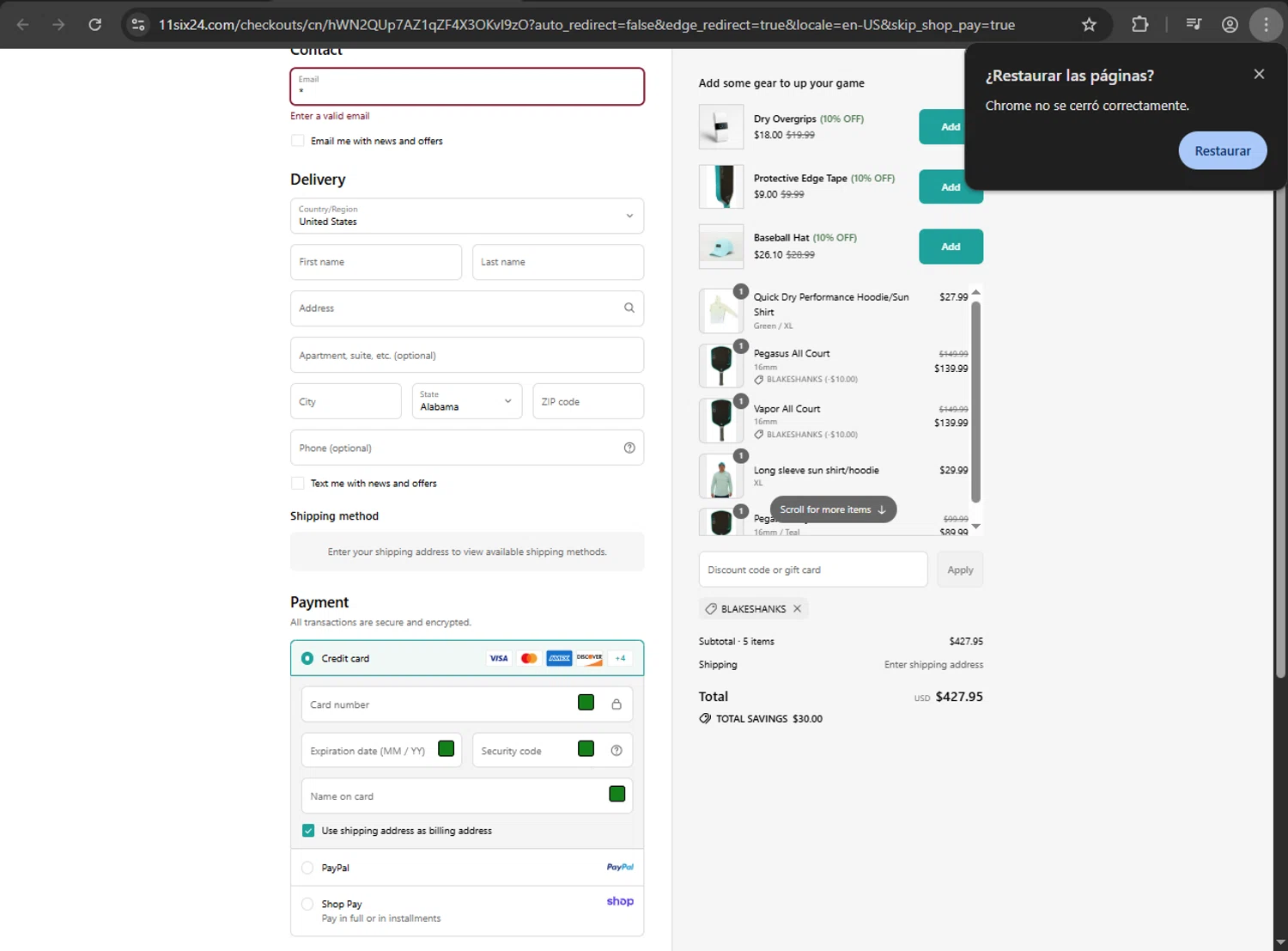Click the ZIP code field
The image size is (1288, 951).
(588, 401)
